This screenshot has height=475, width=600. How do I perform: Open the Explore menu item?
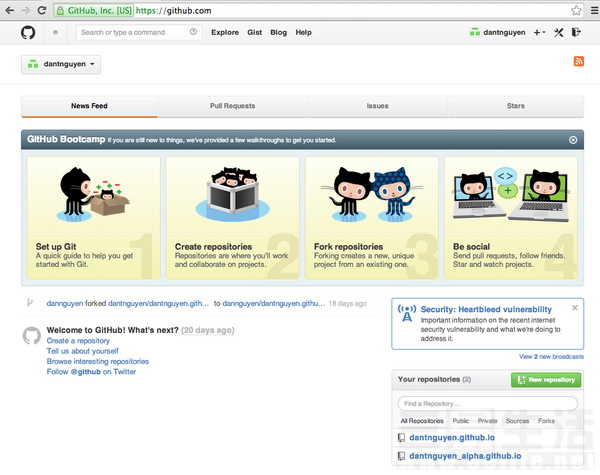(x=225, y=33)
